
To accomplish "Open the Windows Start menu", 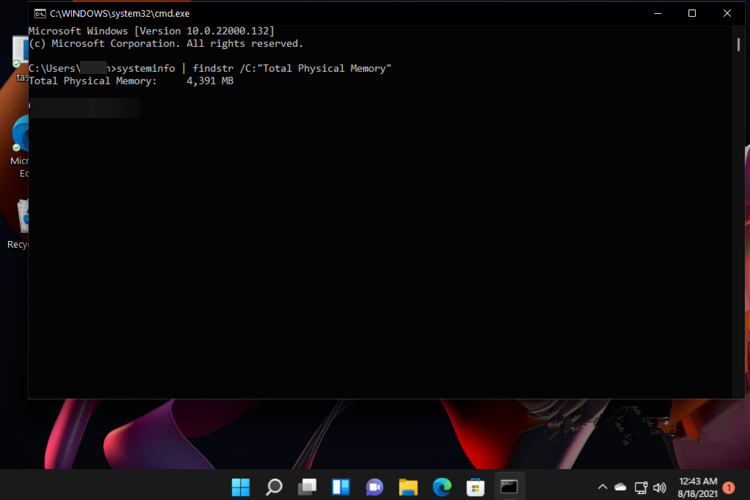I will (240, 487).
